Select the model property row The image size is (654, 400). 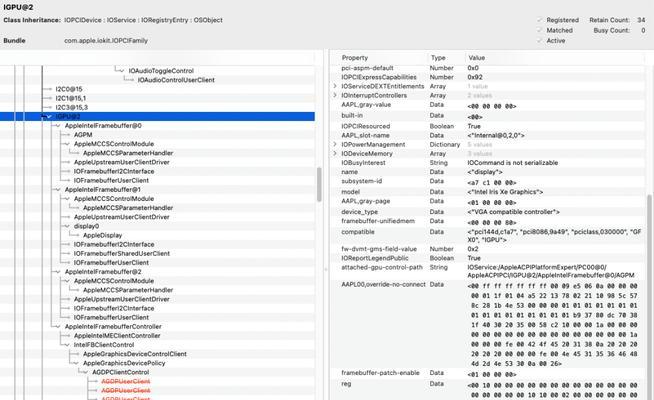(488, 192)
